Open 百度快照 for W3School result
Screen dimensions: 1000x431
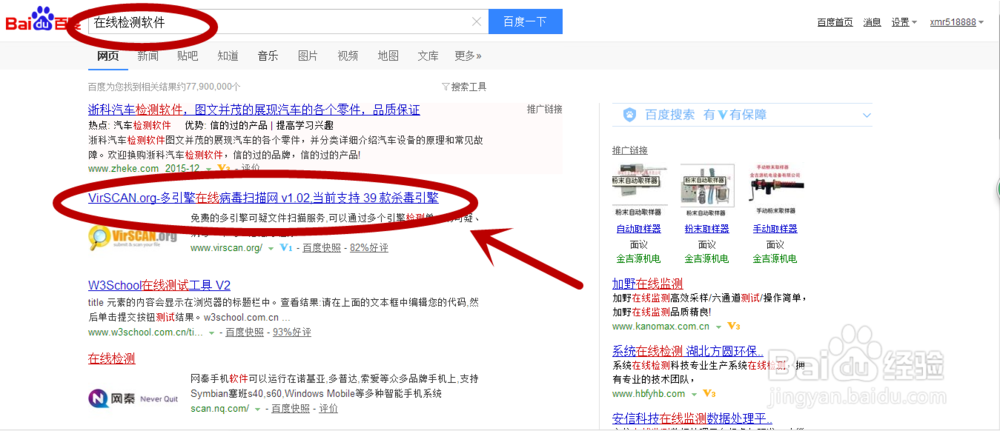[x=244, y=332]
